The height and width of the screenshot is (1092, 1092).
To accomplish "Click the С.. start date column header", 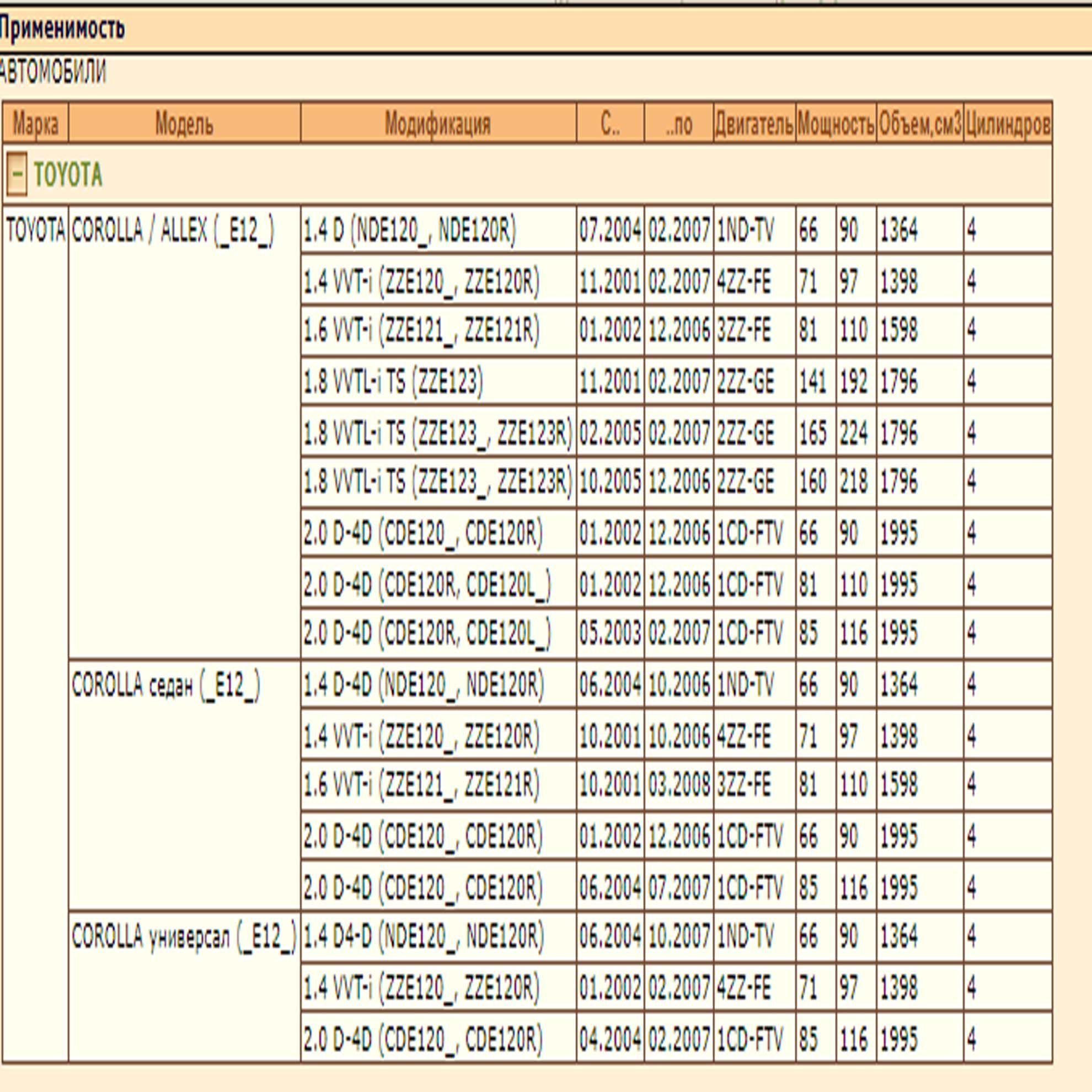I will point(610,122).
